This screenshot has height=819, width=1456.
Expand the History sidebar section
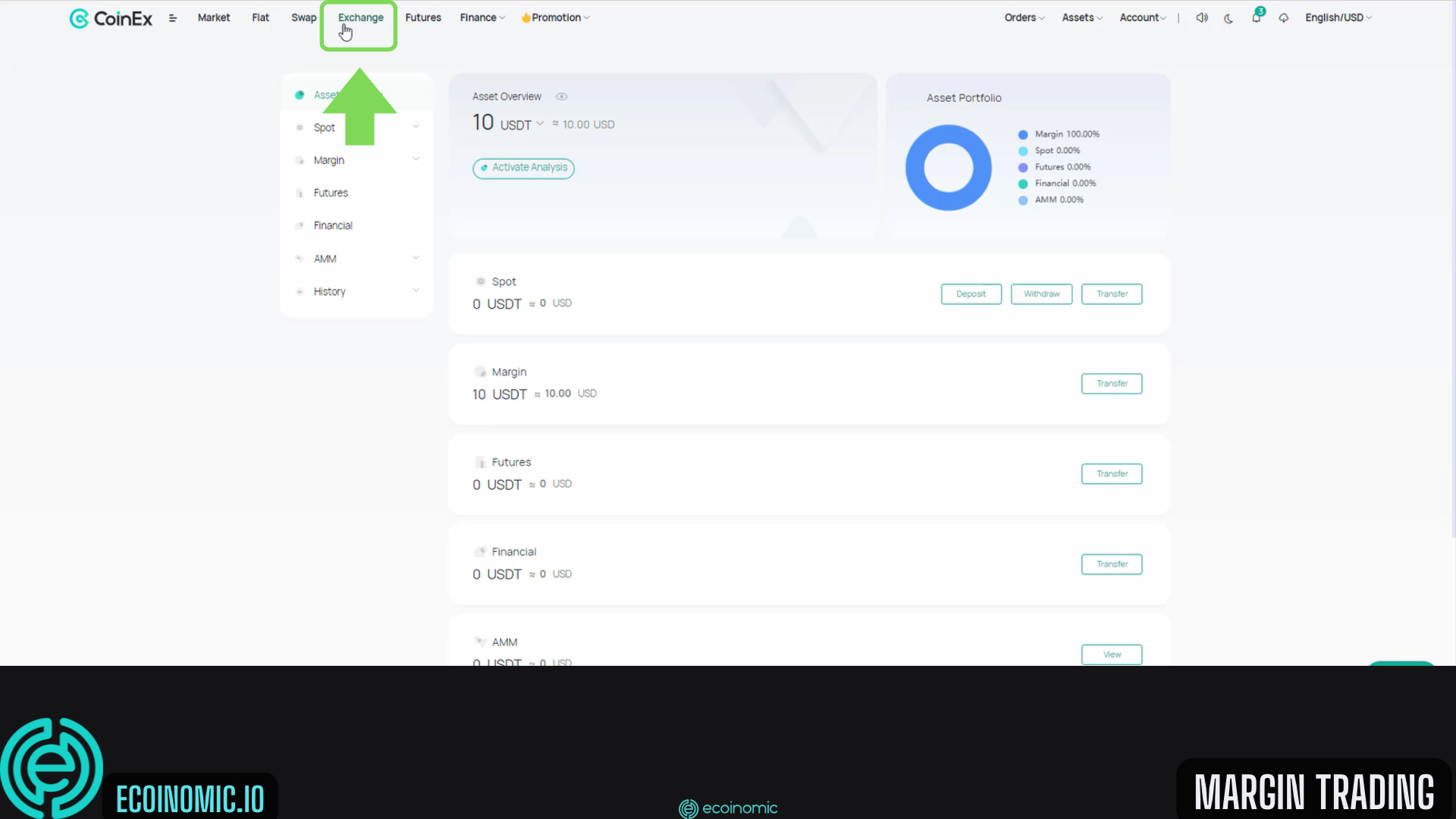(417, 291)
